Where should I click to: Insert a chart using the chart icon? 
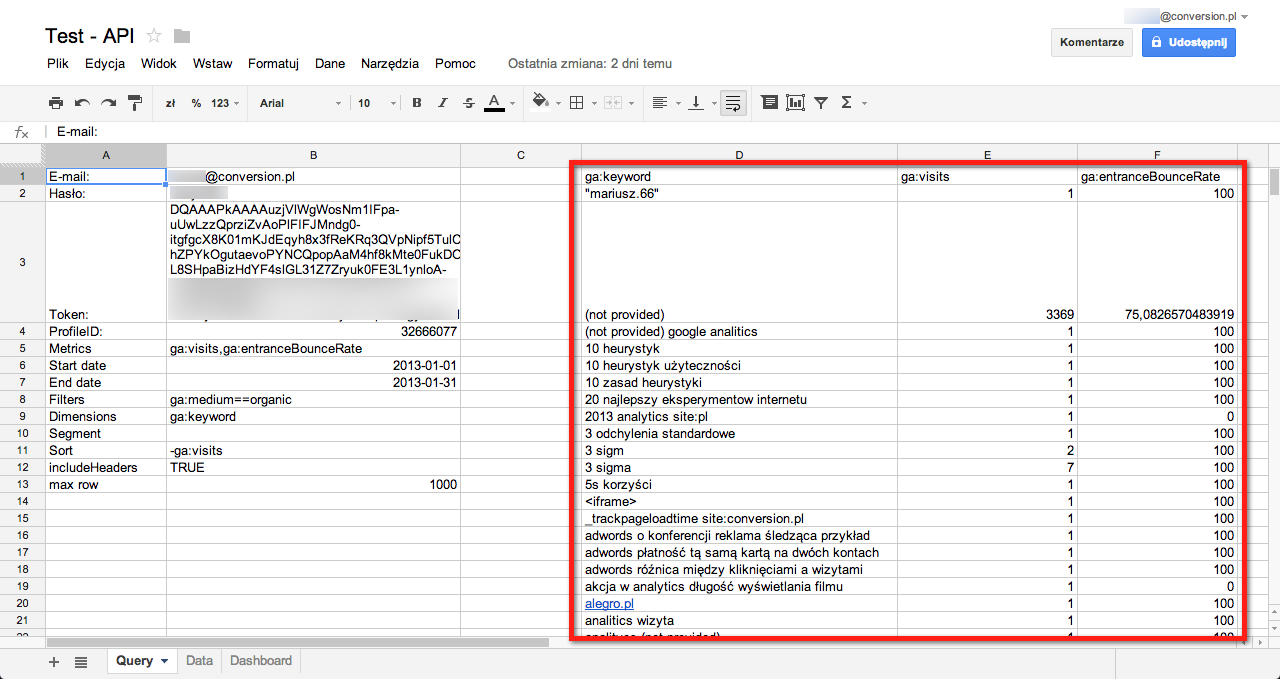click(x=796, y=103)
